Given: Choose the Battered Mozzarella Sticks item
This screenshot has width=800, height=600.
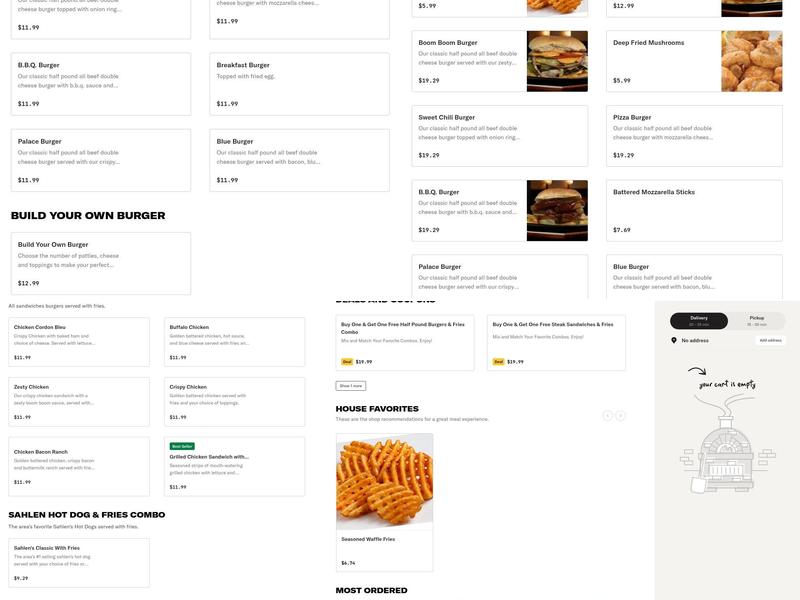Looking at the screenshot, I should pos(694,210).
